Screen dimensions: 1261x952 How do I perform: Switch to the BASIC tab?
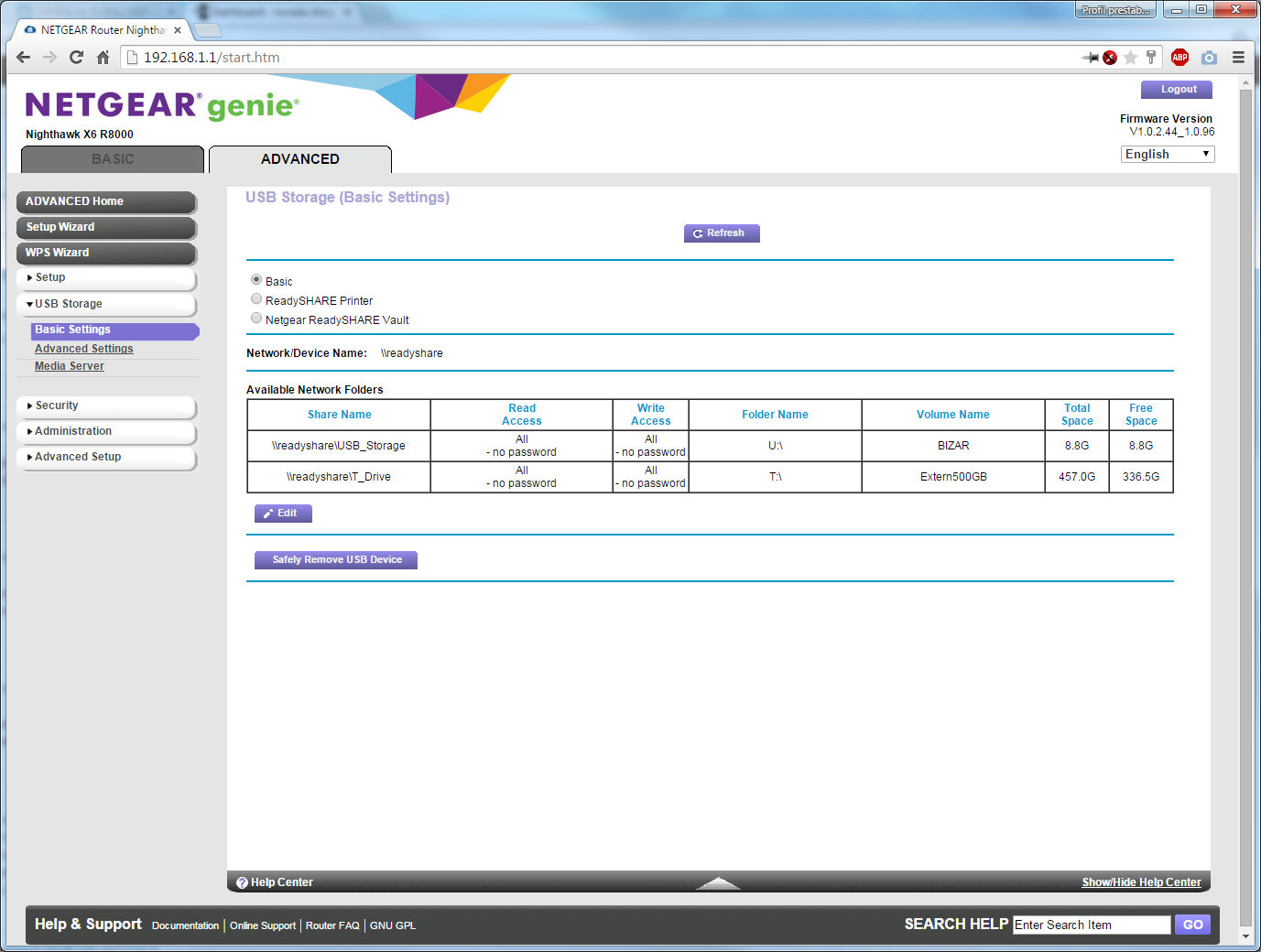113,159
